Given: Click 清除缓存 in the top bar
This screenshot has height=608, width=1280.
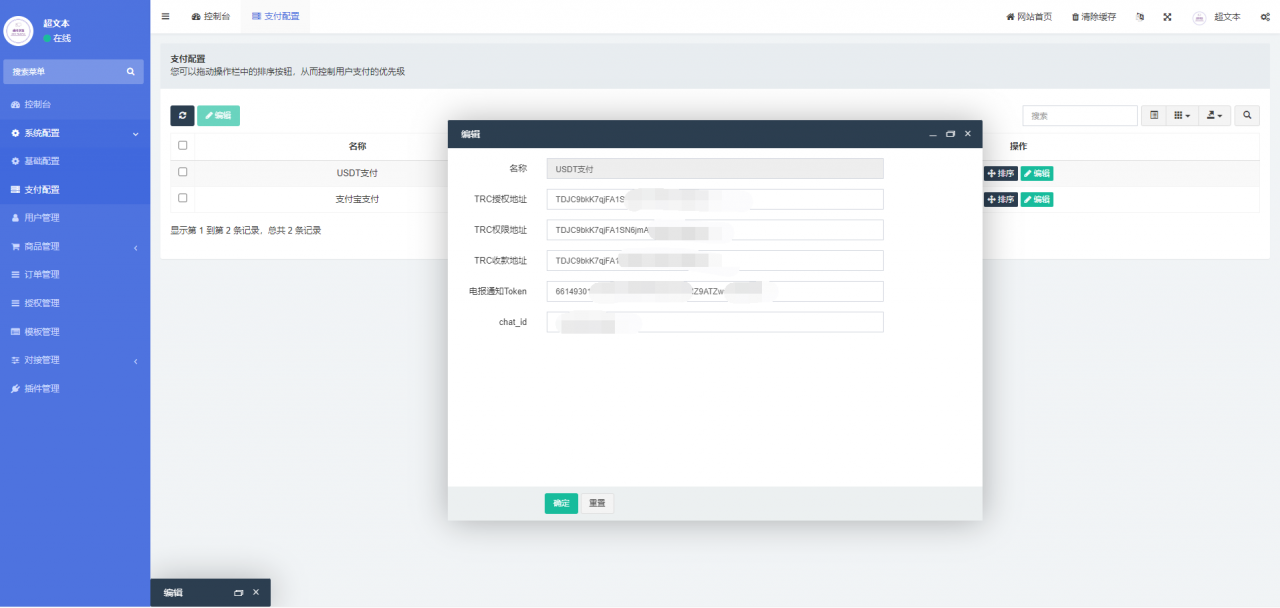Looking at the screenshot, I should tap(1093, 17).
